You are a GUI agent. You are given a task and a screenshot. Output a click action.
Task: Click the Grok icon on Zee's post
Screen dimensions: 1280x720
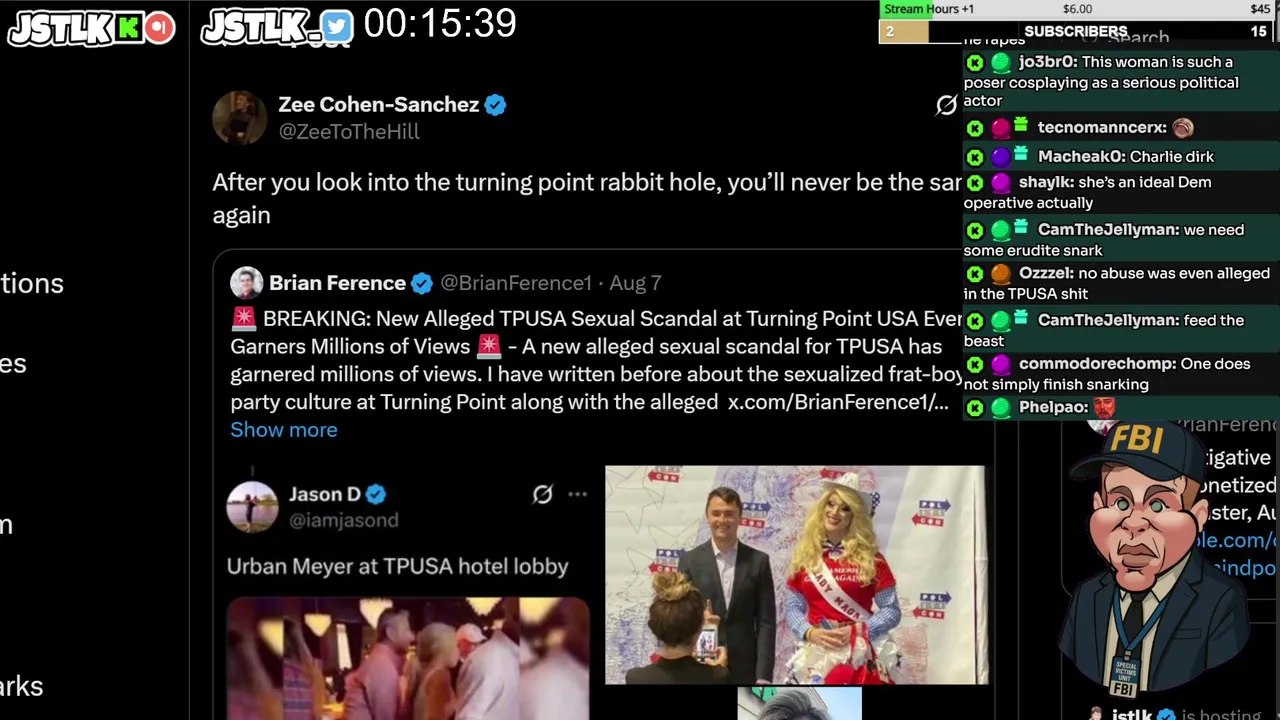click(946, 104)
